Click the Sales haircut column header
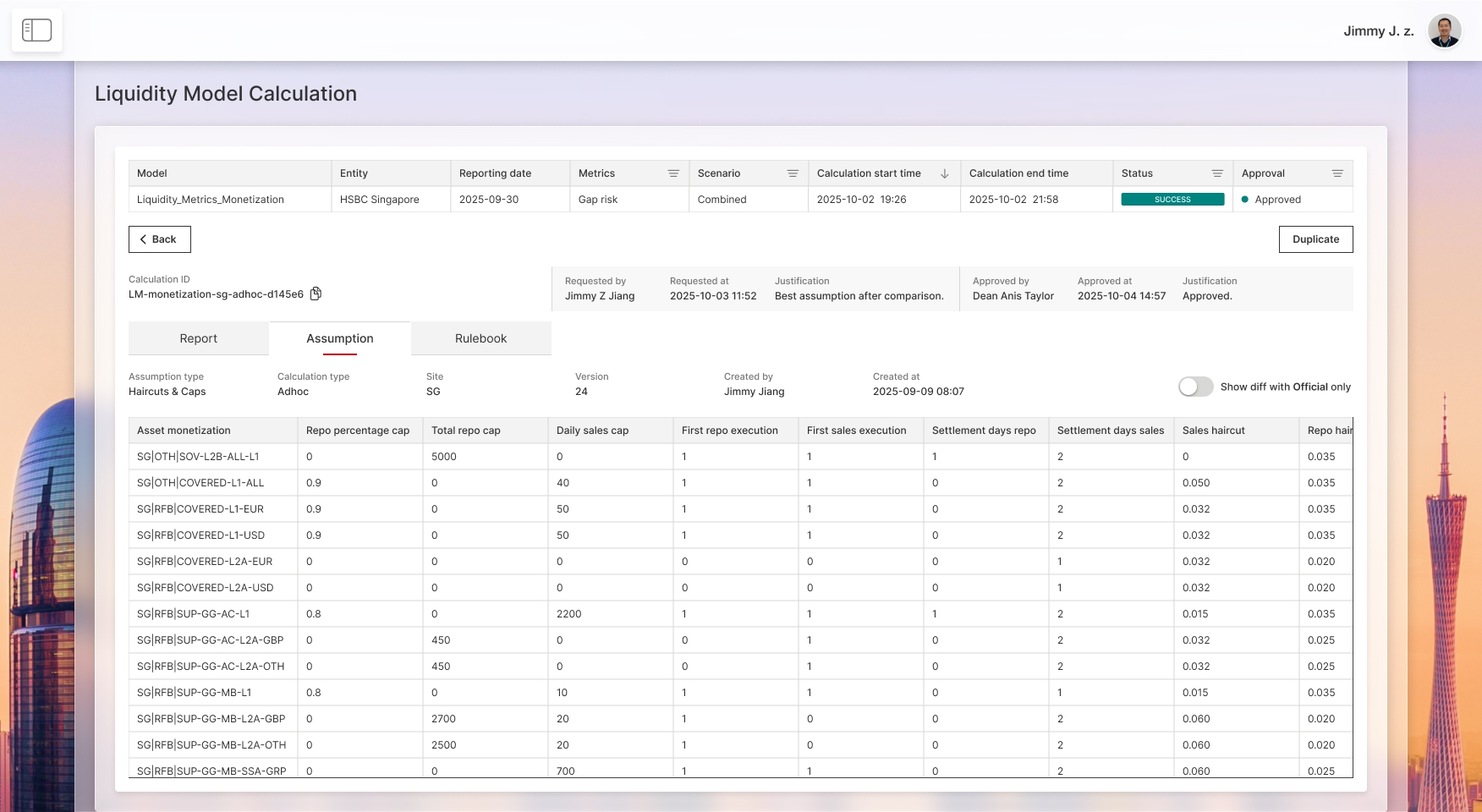The height and width of the screenshot is (812, 1482). coord(1213,431)
